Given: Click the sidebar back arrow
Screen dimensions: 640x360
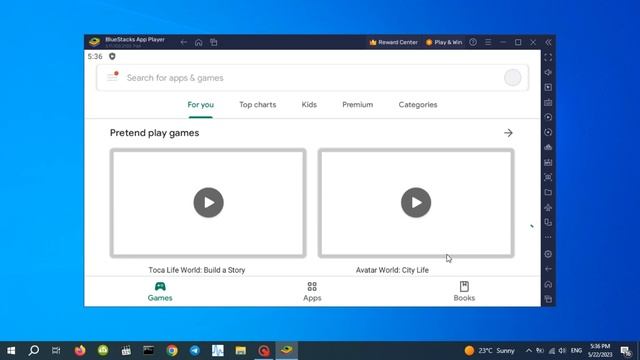Looking at the screenshot, I should pyautogui.click(x=548, y=269).
